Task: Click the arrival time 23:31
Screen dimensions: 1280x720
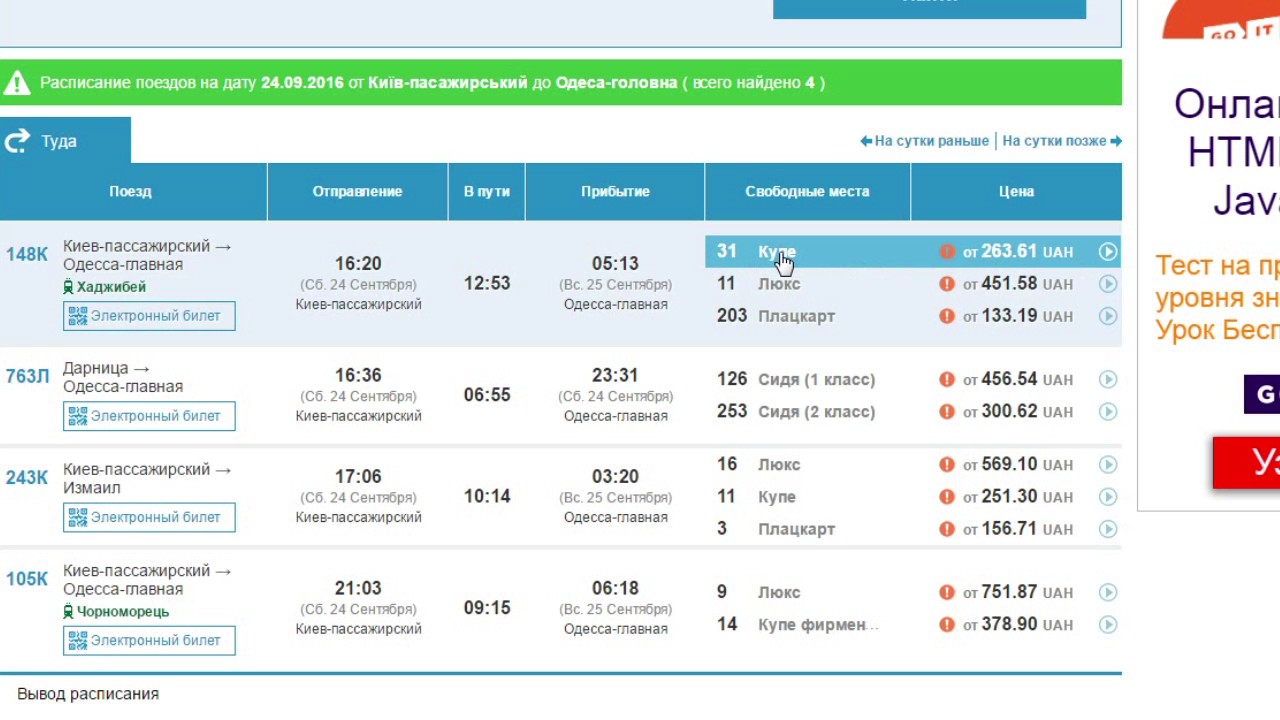Action: click(615, 376)
